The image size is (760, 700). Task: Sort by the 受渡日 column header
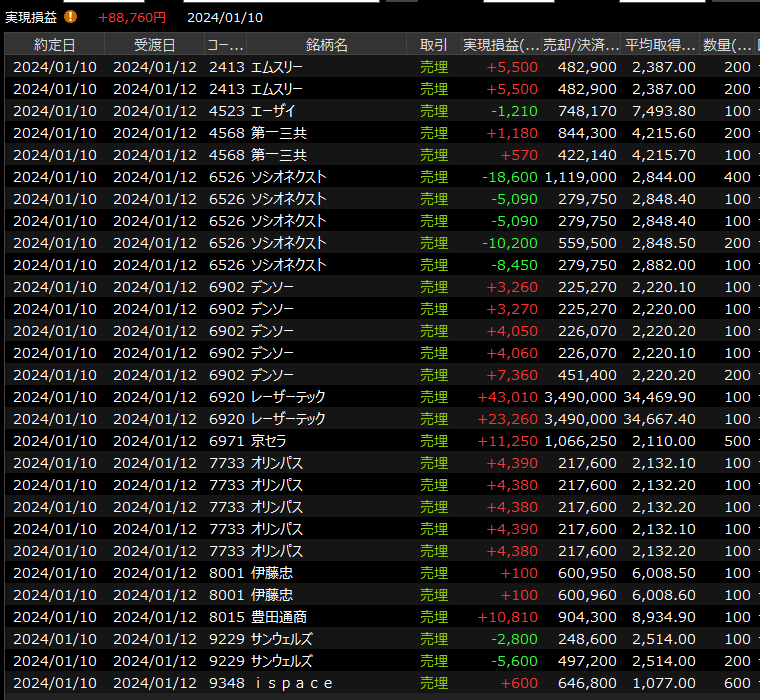click(x=154, y=45)
